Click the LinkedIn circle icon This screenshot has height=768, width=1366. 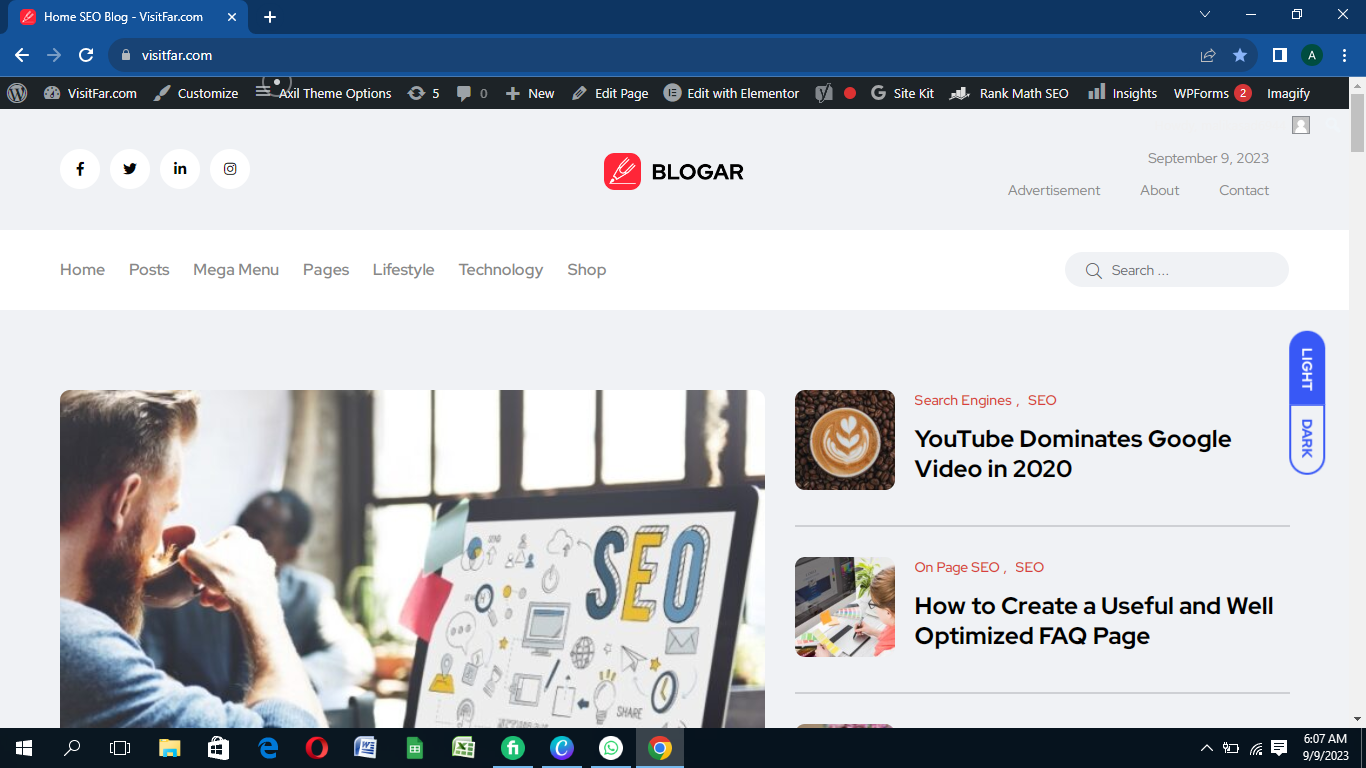pos(180,169)
